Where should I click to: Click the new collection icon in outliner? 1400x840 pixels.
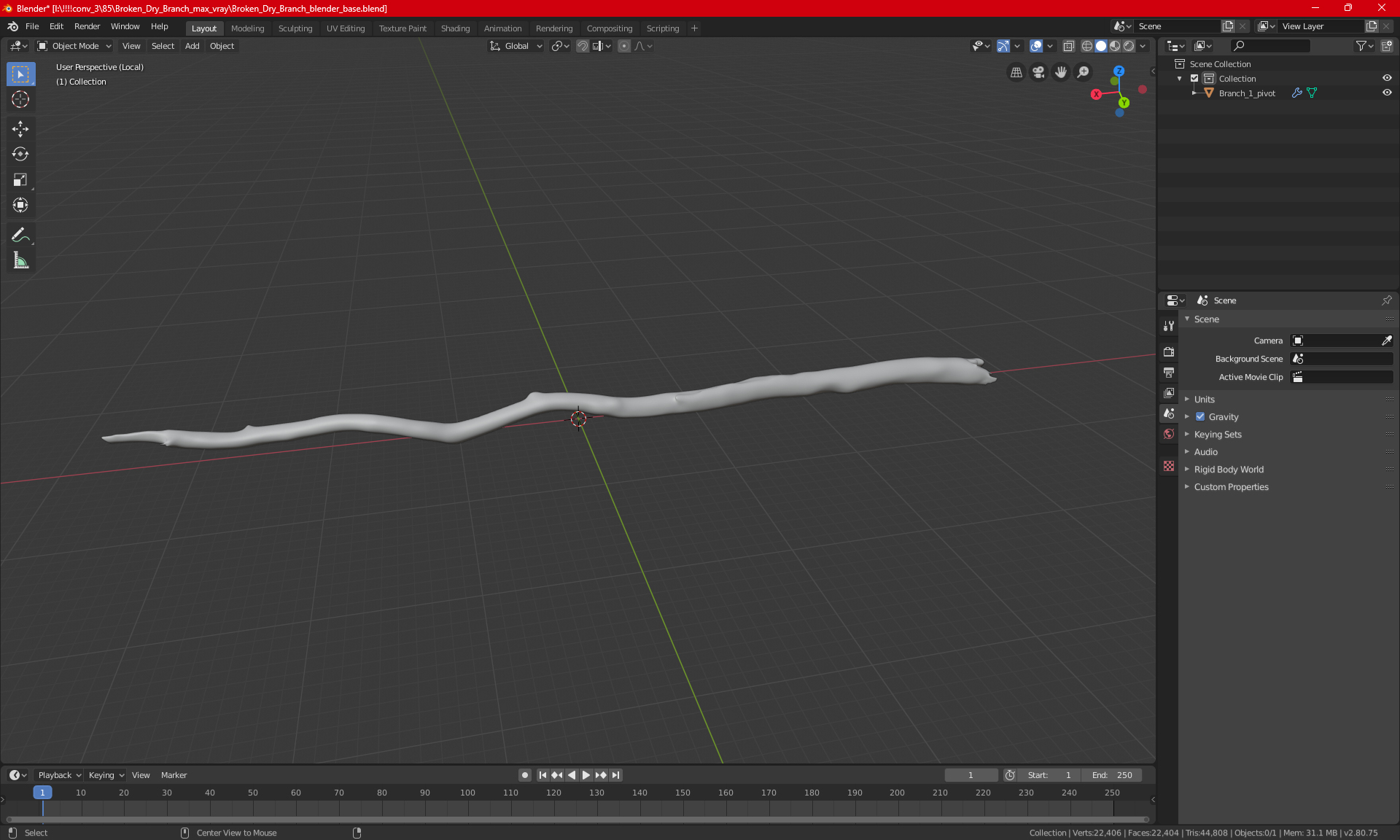click(x=1387, y=46)
